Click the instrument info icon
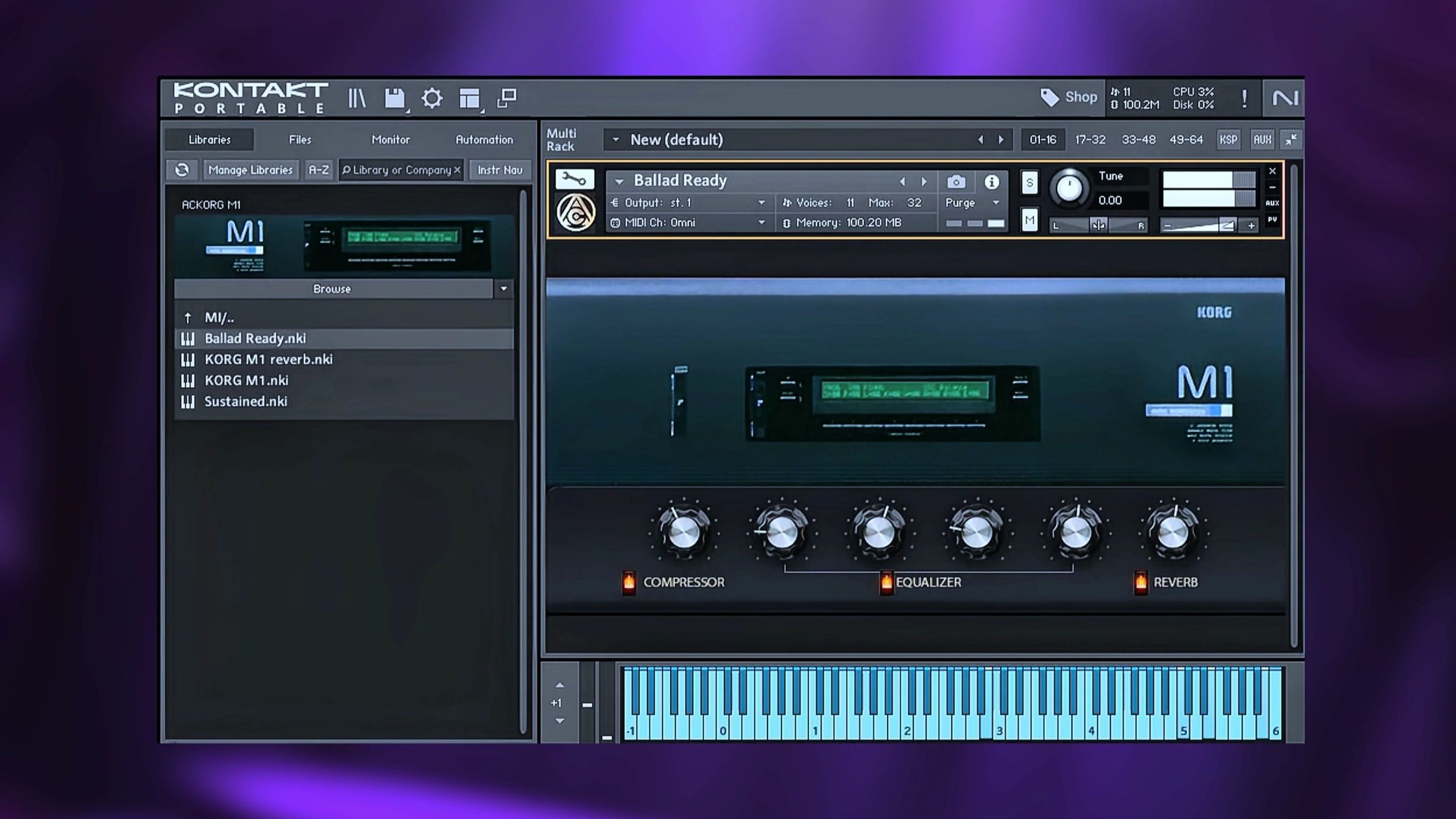The height and width of the screenshot is (819, 1456). (x=992, y=182)
